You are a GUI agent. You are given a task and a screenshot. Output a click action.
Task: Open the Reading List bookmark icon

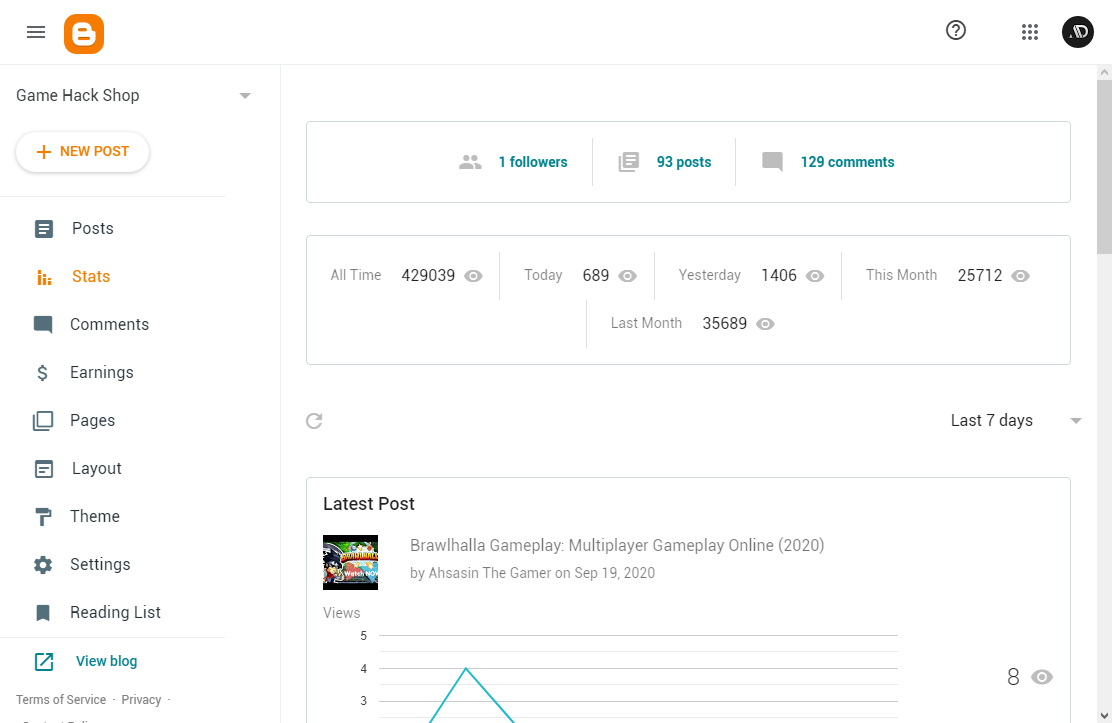pos(43,612)
